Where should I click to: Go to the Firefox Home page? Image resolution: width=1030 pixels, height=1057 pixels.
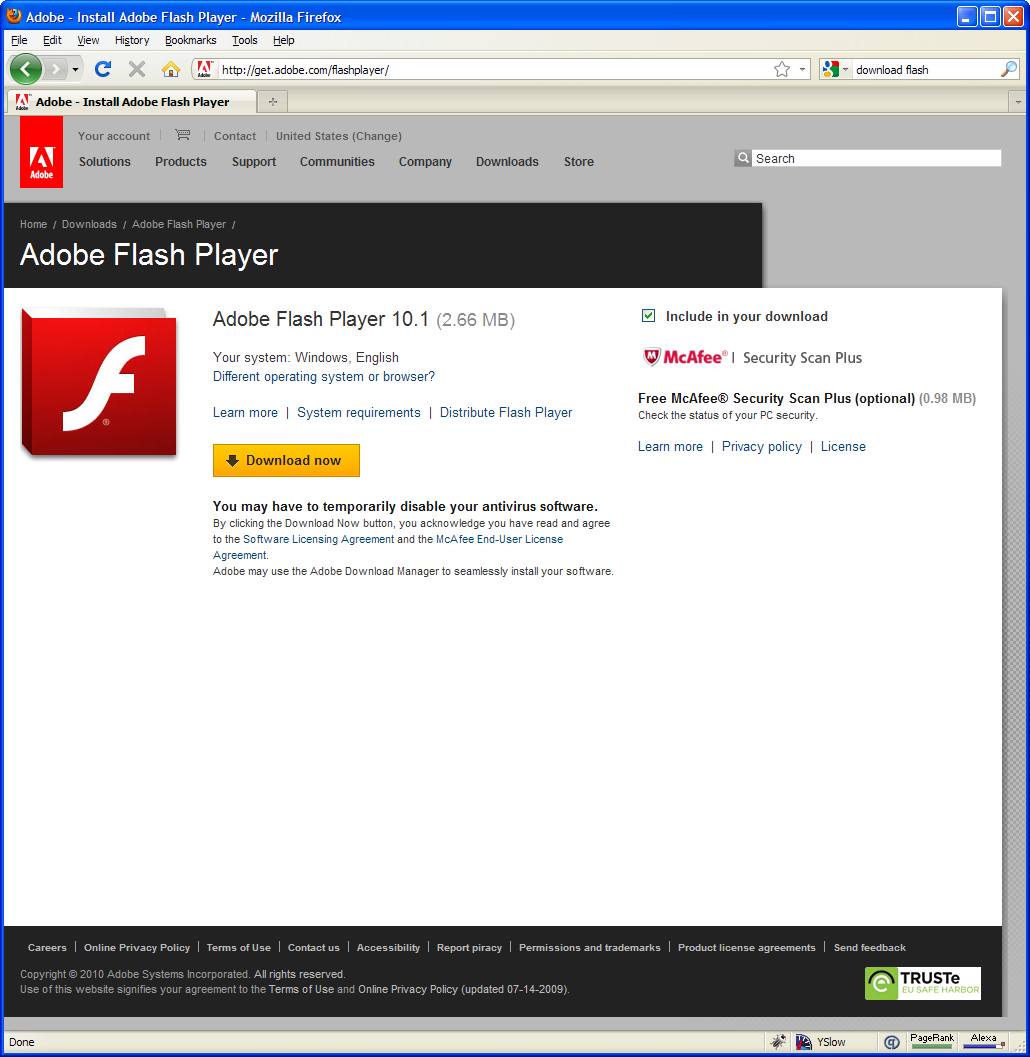click(x=171, y=69)
